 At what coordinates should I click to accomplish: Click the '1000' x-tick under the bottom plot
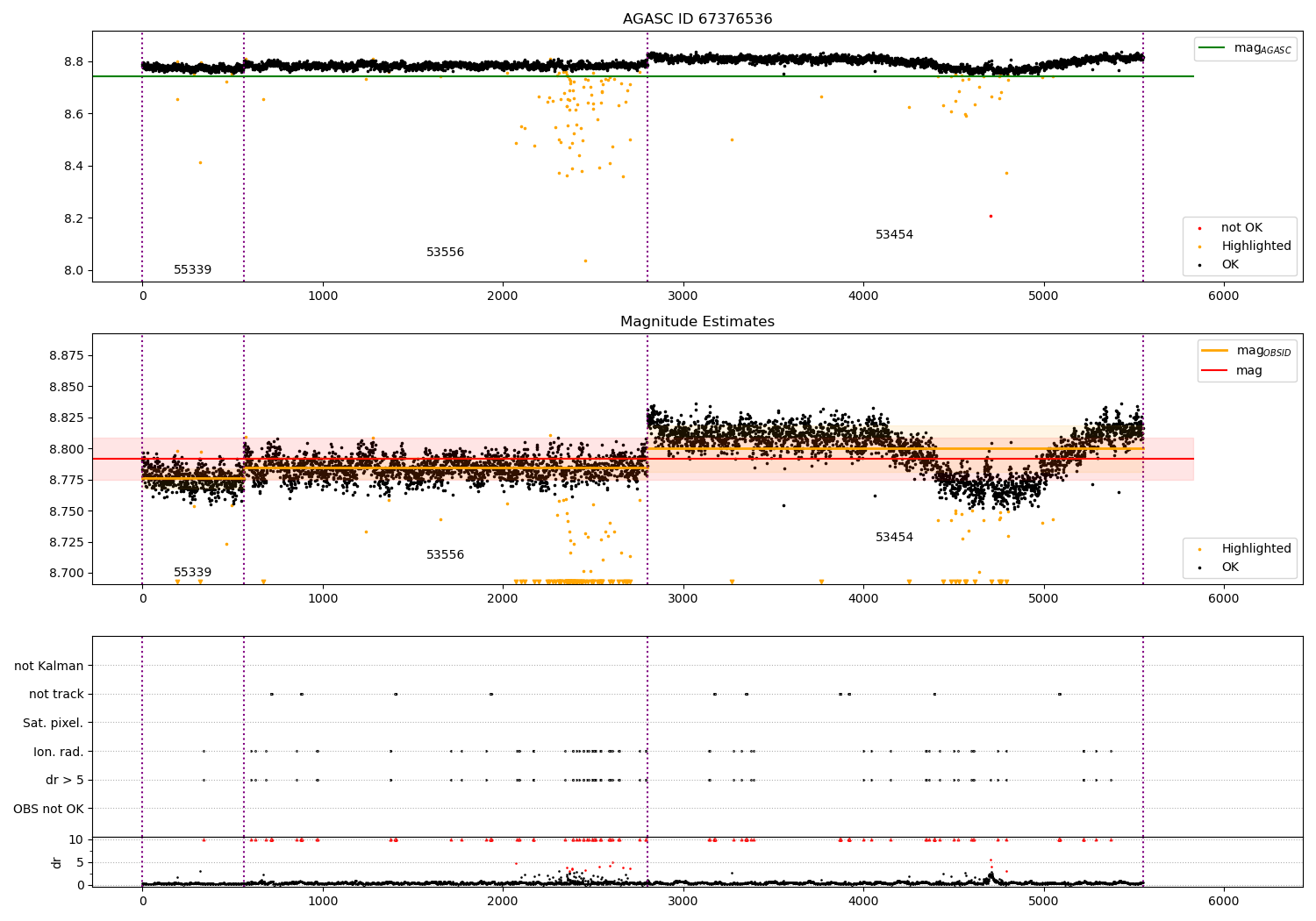point(323,901)
